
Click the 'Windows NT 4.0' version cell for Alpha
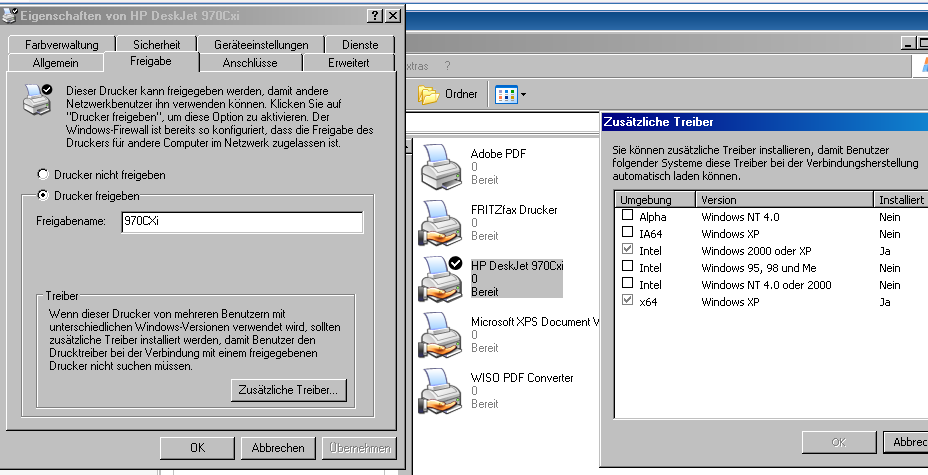(740, 217)
